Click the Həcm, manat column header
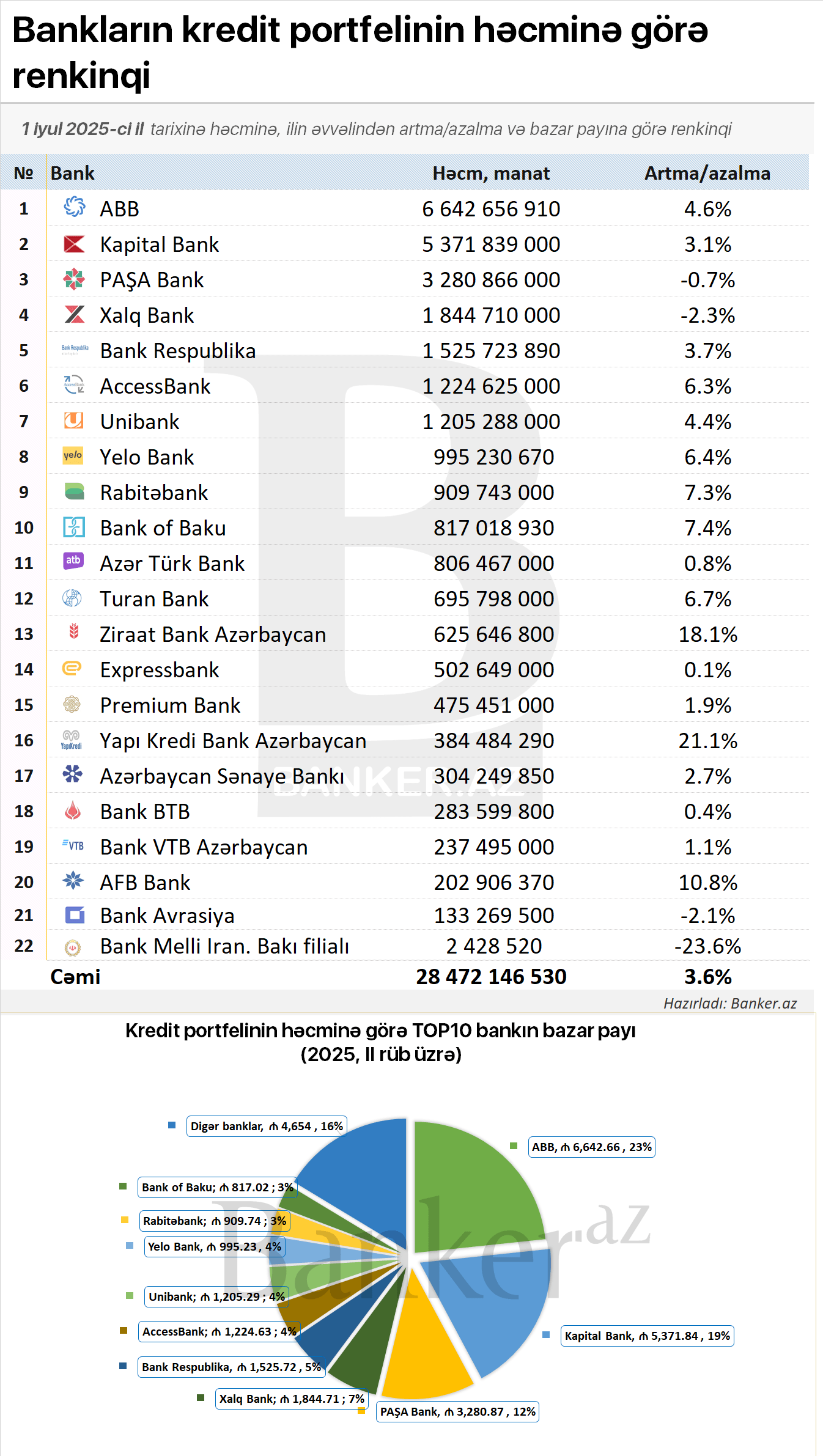The image size is (823, 1456). tap(491, 174)
